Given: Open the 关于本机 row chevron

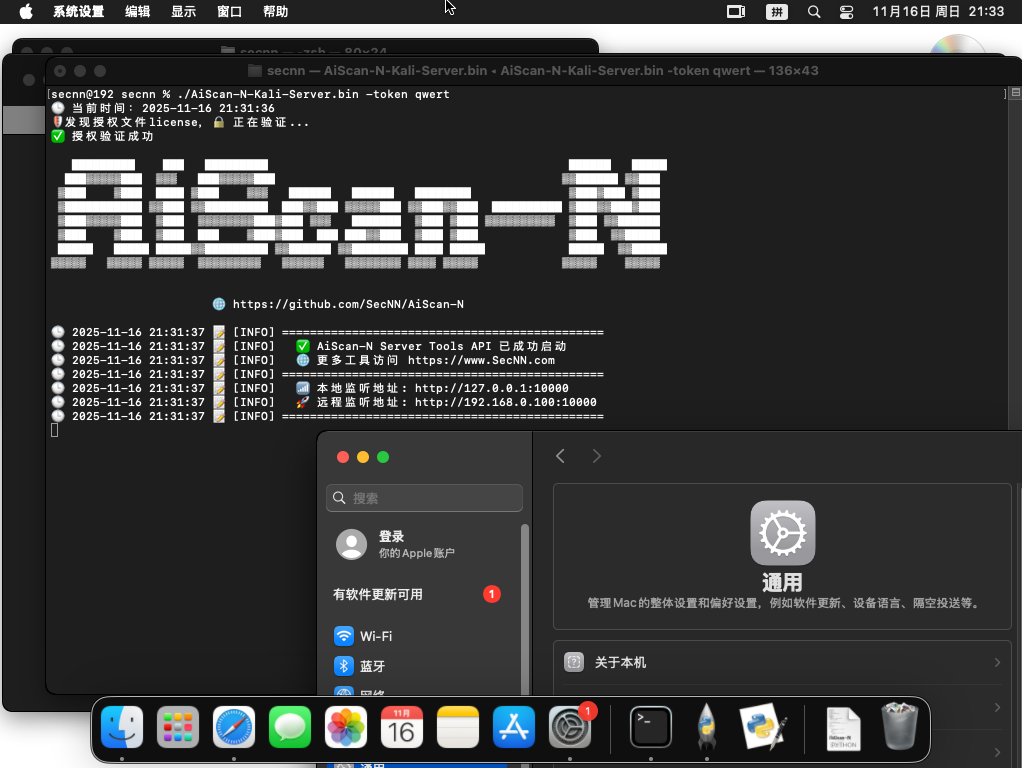Looking at the screenshot, I should [x=997, y=662].
